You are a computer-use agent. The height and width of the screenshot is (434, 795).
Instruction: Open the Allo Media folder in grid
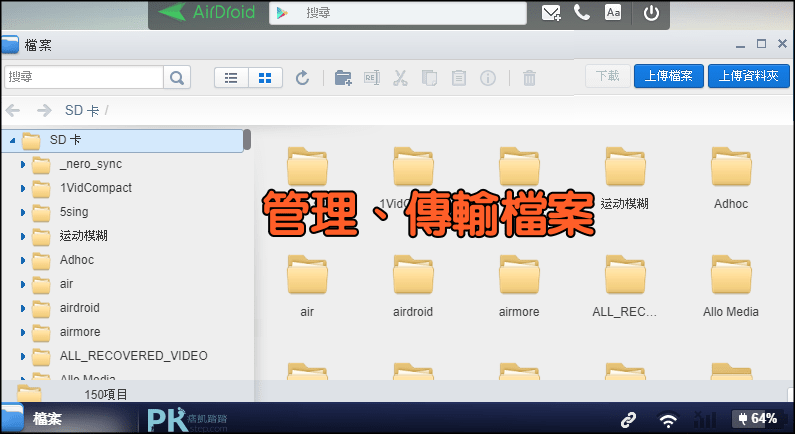(731, 275)
